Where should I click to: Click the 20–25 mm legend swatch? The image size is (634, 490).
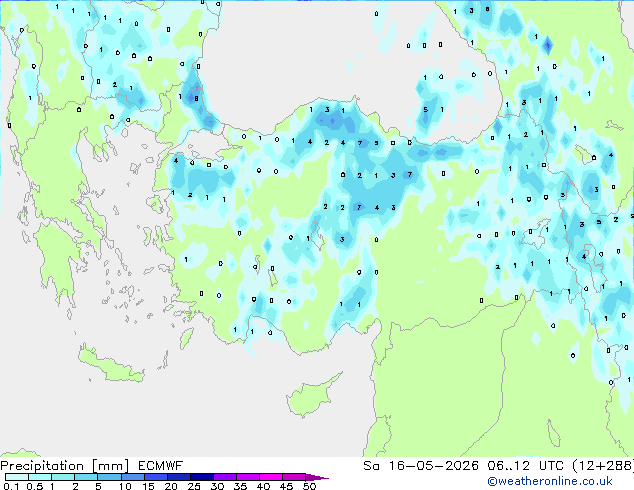point(178,477)
